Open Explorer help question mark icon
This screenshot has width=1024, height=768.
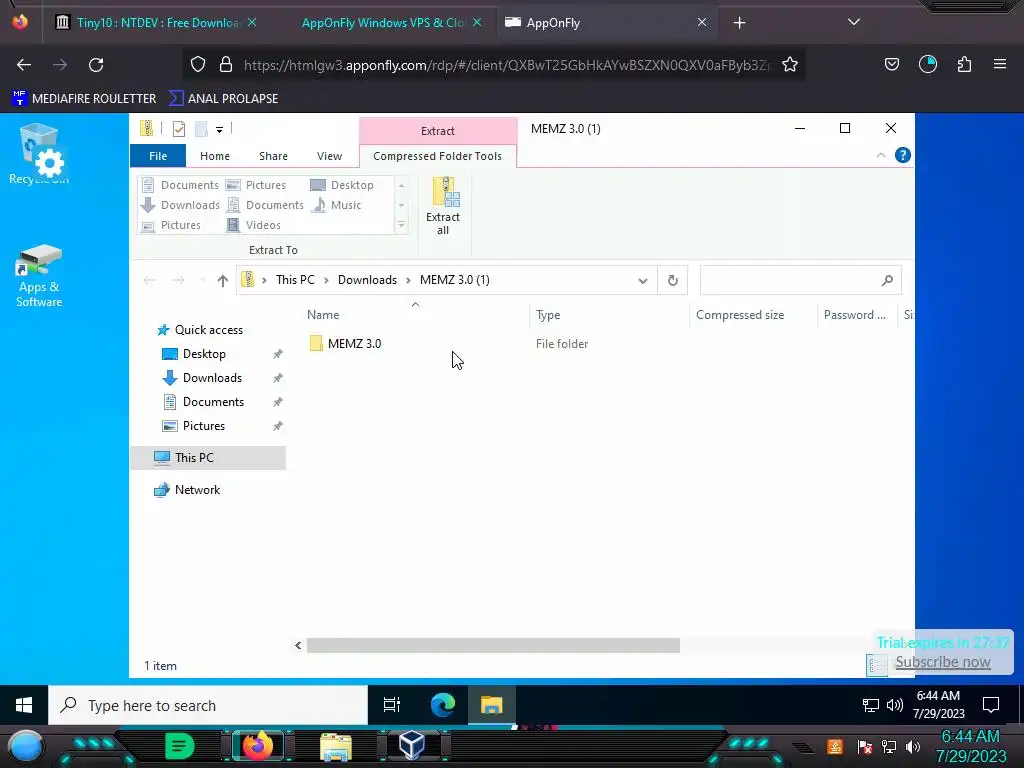[x=903, y=155]
